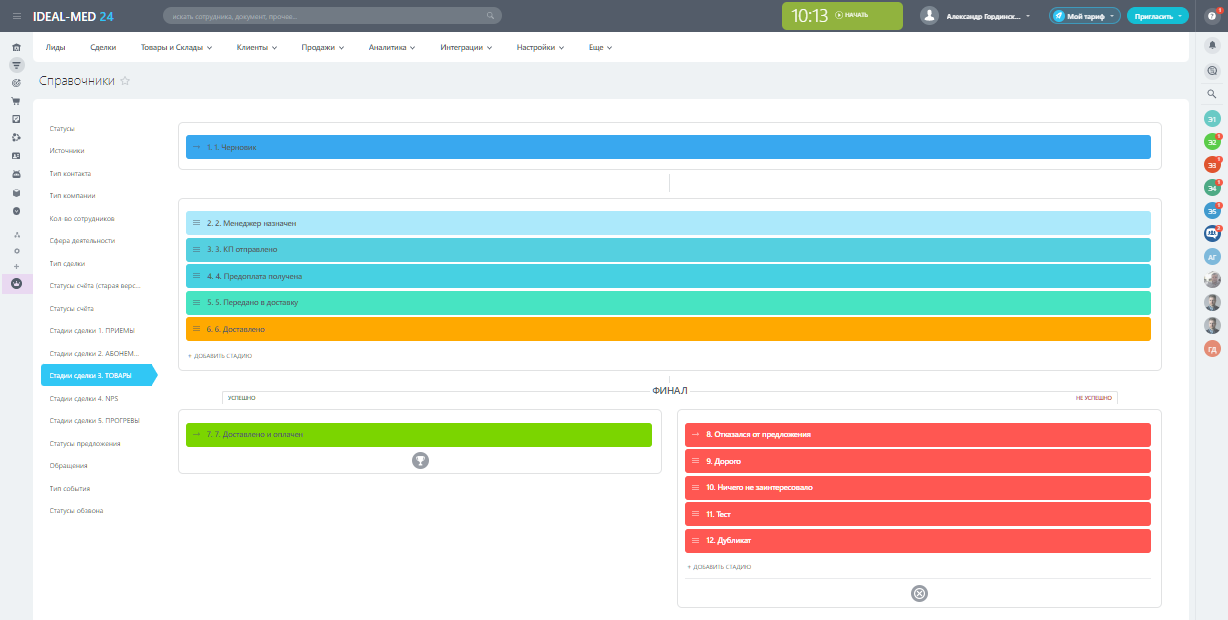This screenshot has height=620, width=1228.
Task: Click the user profile avatar in header
Action: tap(929, 16)
